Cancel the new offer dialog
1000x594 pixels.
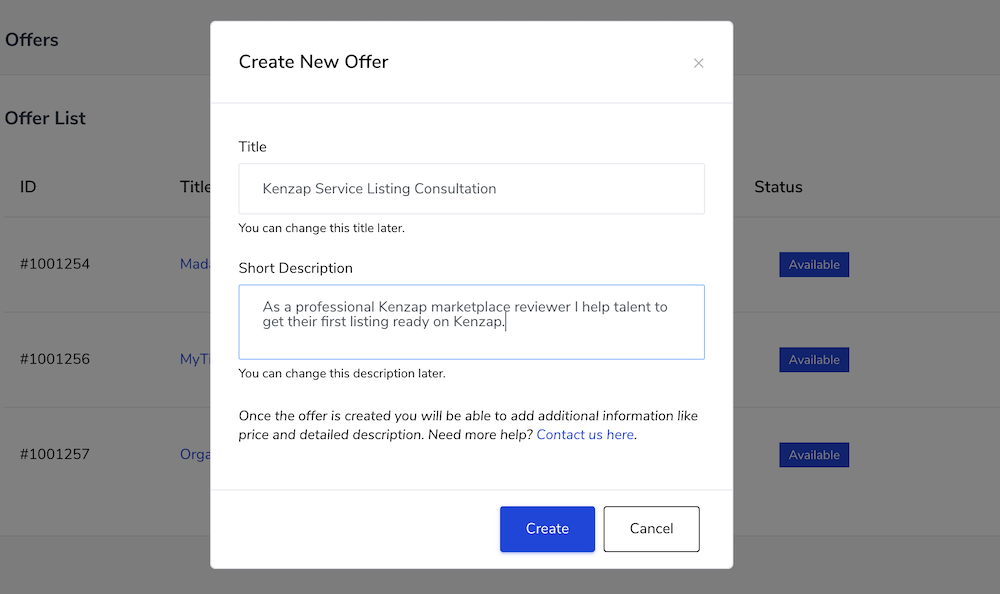pyautogui.click(x=651, y=529)
